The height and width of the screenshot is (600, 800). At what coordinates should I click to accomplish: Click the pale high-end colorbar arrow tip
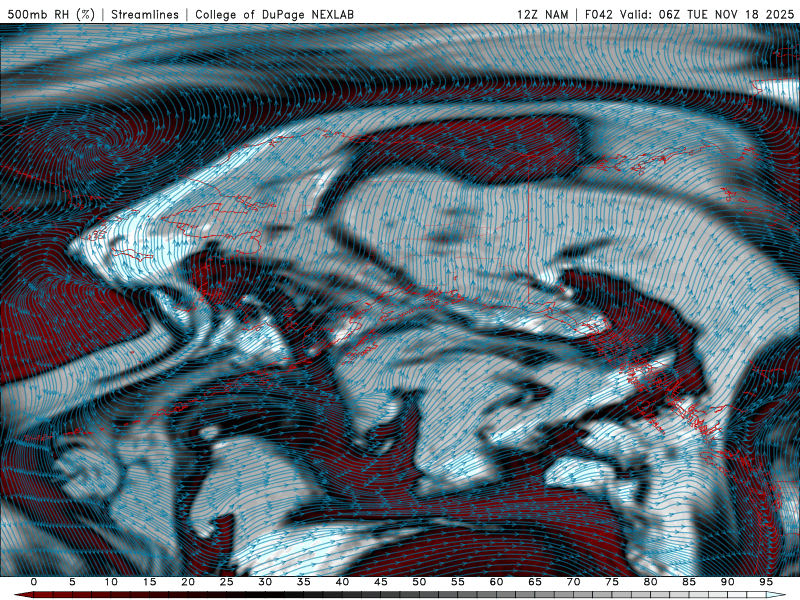777,595
